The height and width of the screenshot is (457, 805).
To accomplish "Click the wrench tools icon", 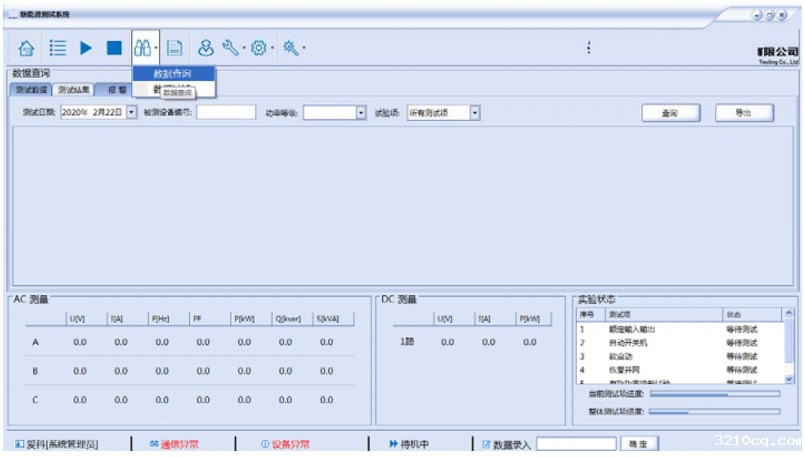I will pos(231,48).
